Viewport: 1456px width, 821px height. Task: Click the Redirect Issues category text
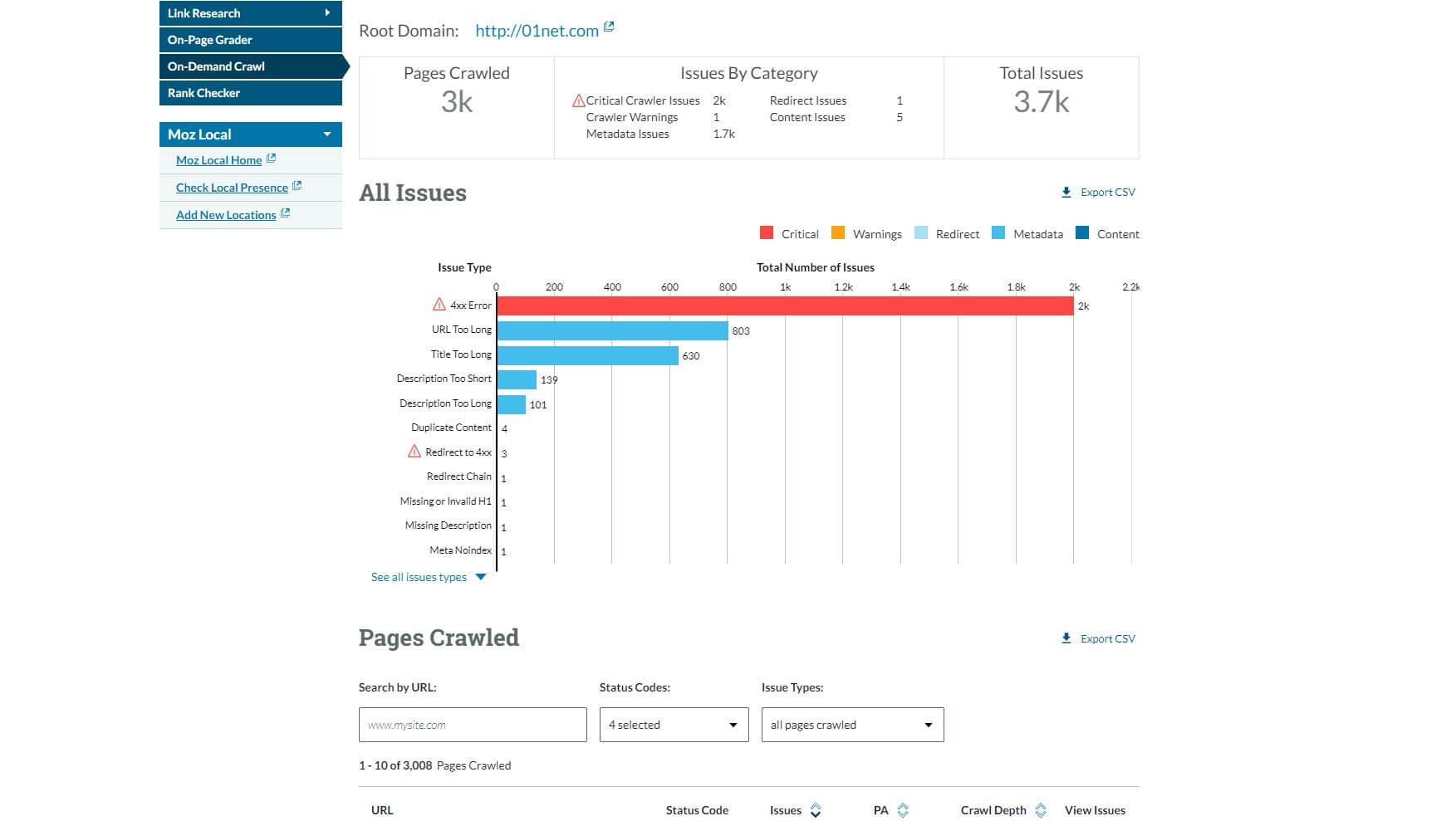pyautogui.click(x=808, y=100)
